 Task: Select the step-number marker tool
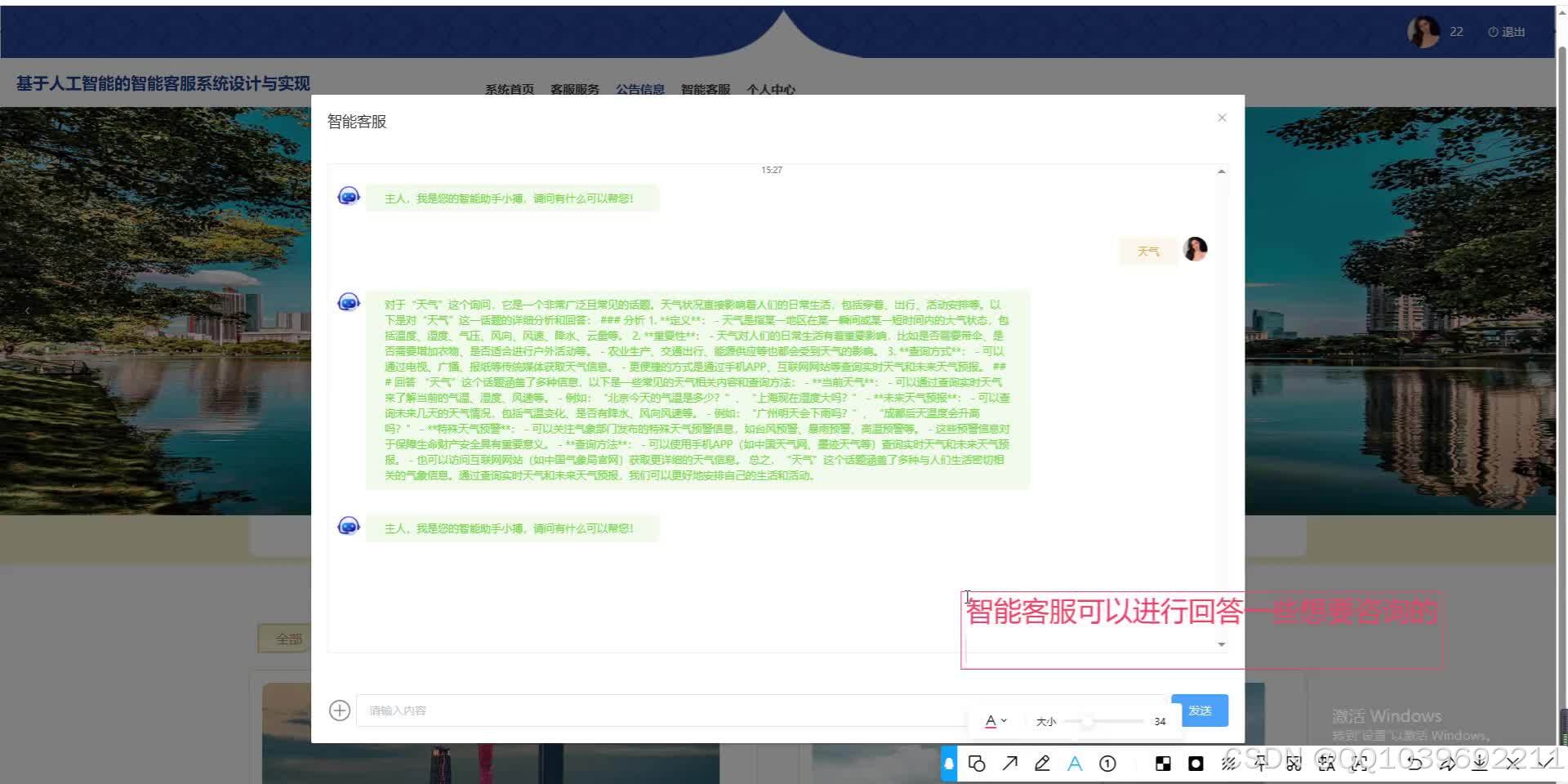pyautogui.click(x=1107, y=764)
